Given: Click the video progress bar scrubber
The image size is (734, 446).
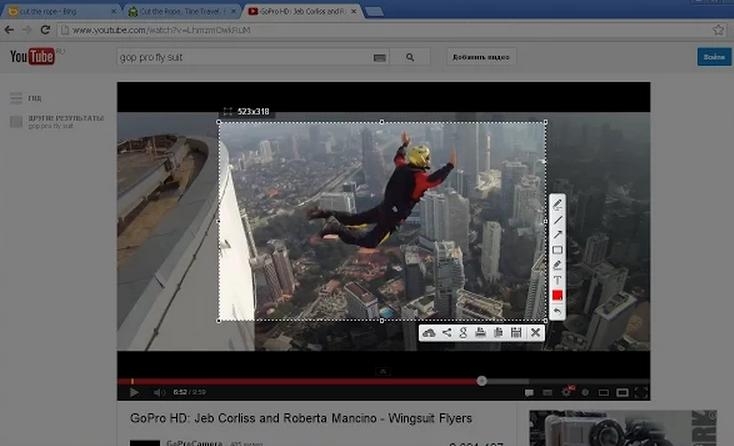Looking at the screenshot, I should pos(482,380).
